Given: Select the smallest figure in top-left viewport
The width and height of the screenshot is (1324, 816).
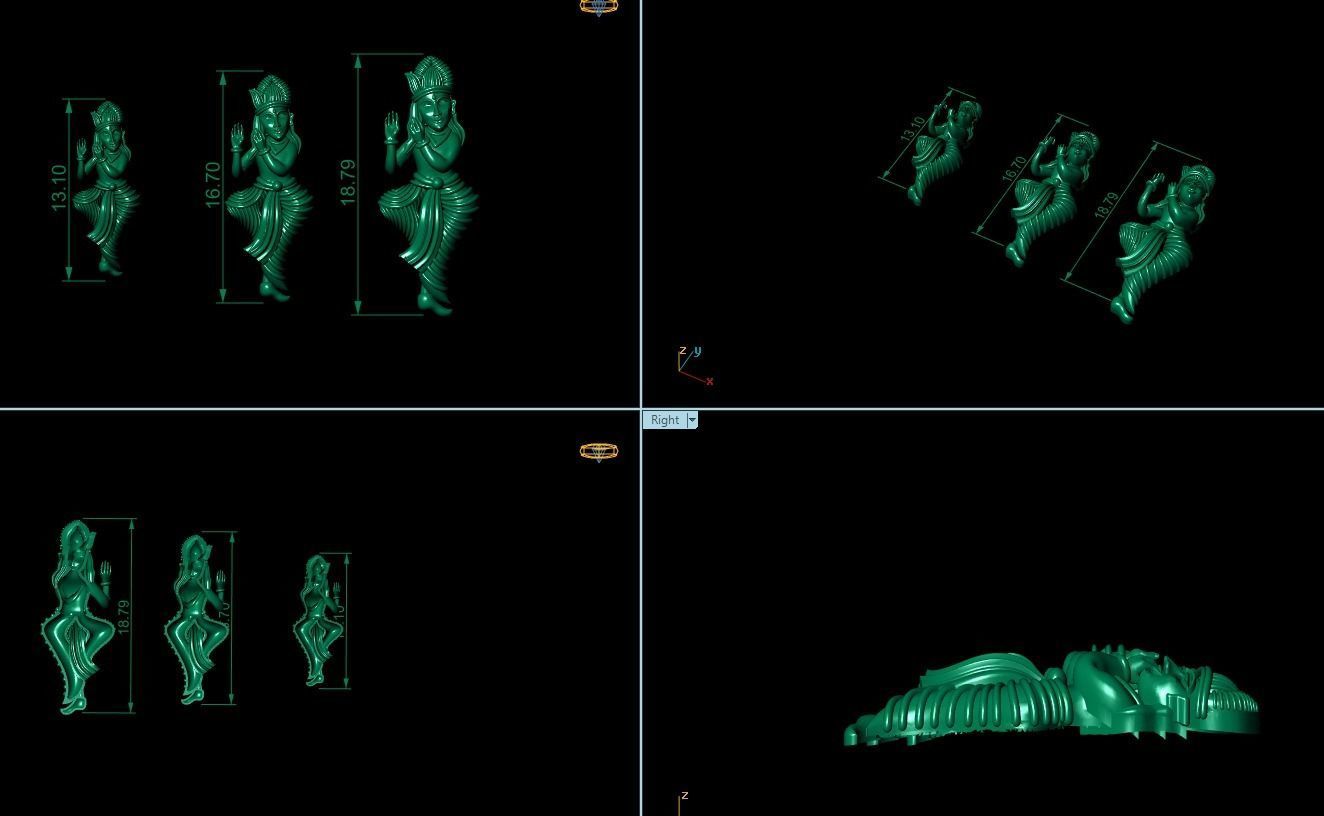Looking at the screenshot, I should (106, 188).
